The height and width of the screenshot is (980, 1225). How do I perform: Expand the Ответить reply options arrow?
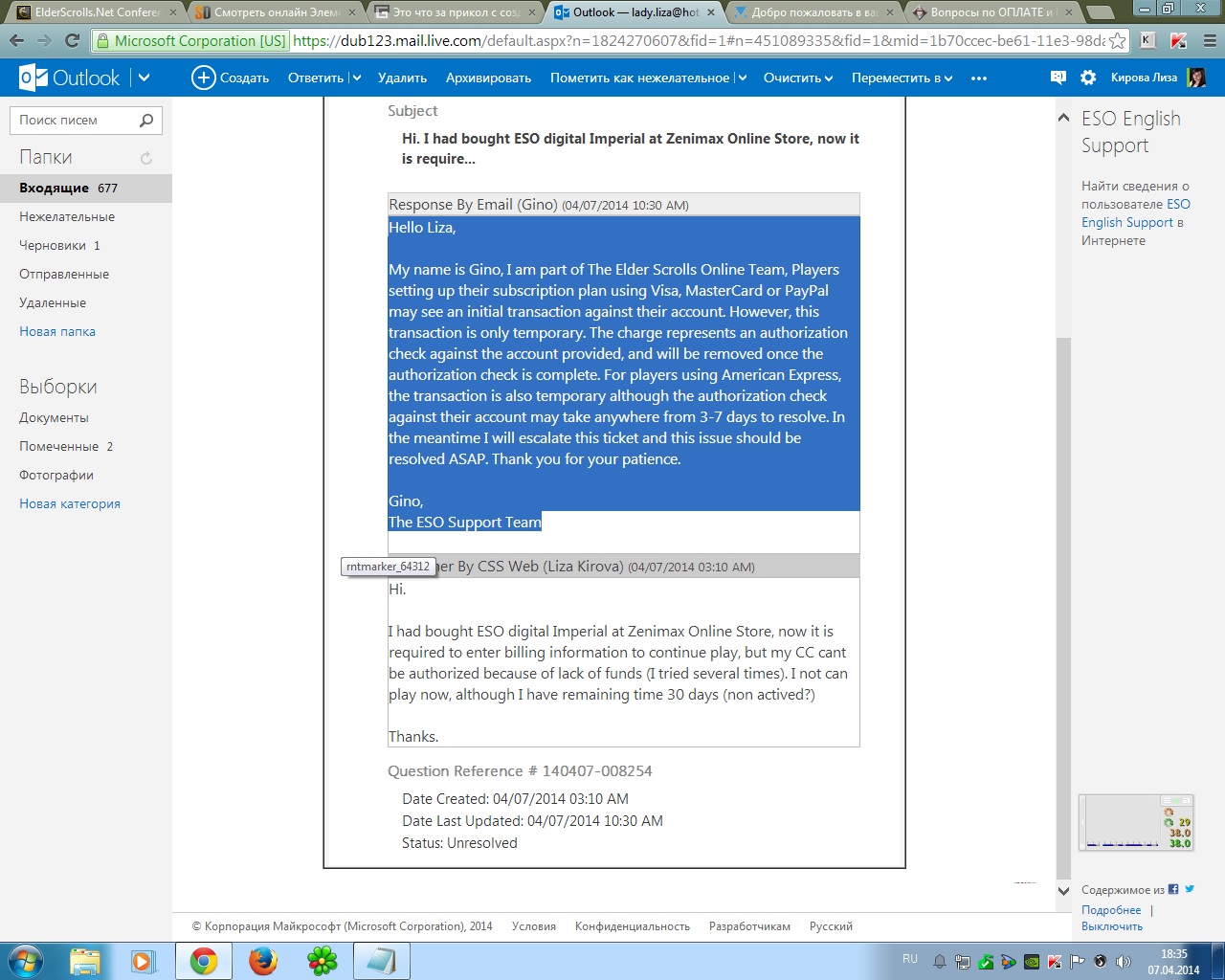pyautogui.click(x=356, y=78)
